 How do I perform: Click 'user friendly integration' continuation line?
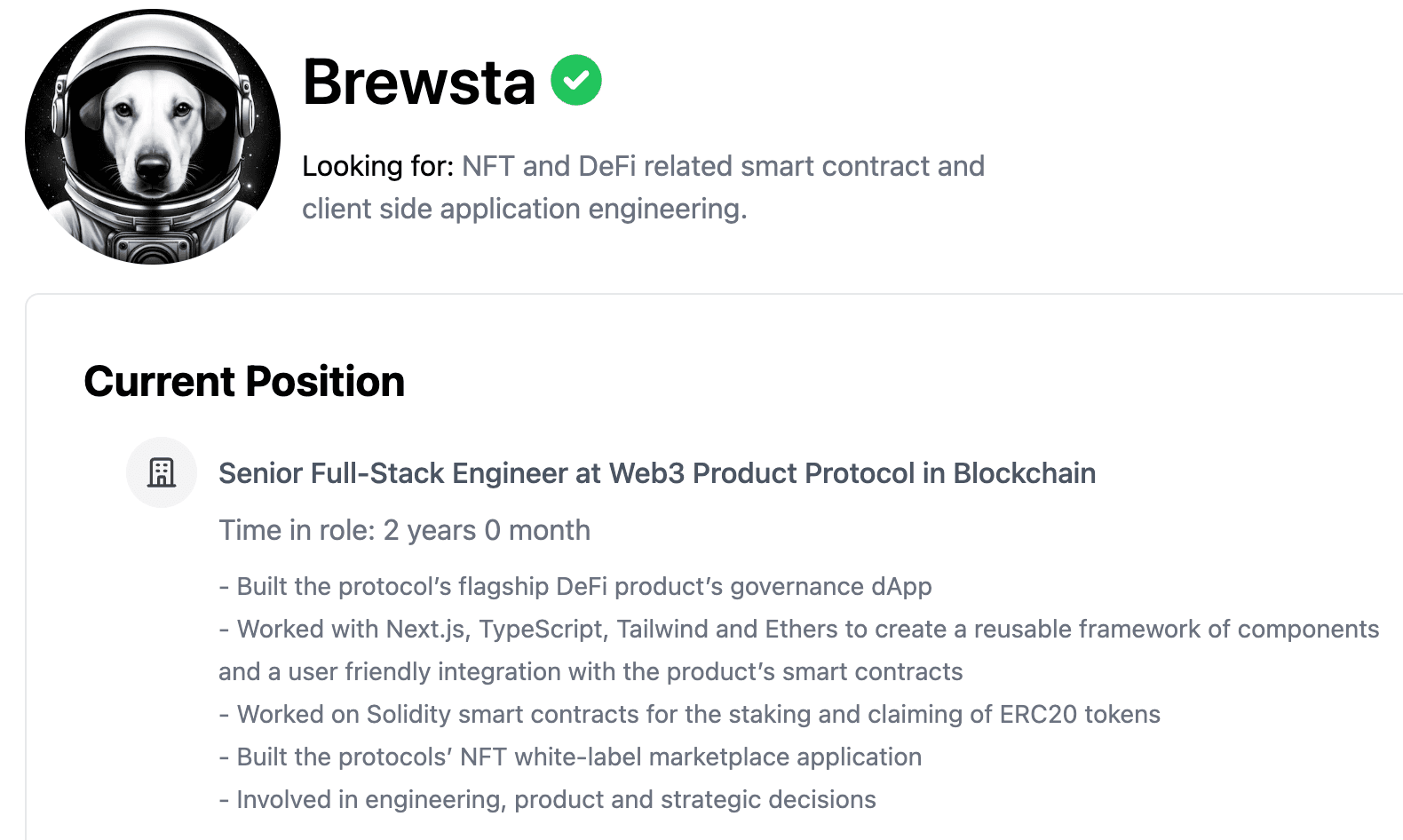pyautogui.click(x=591, y=672)
